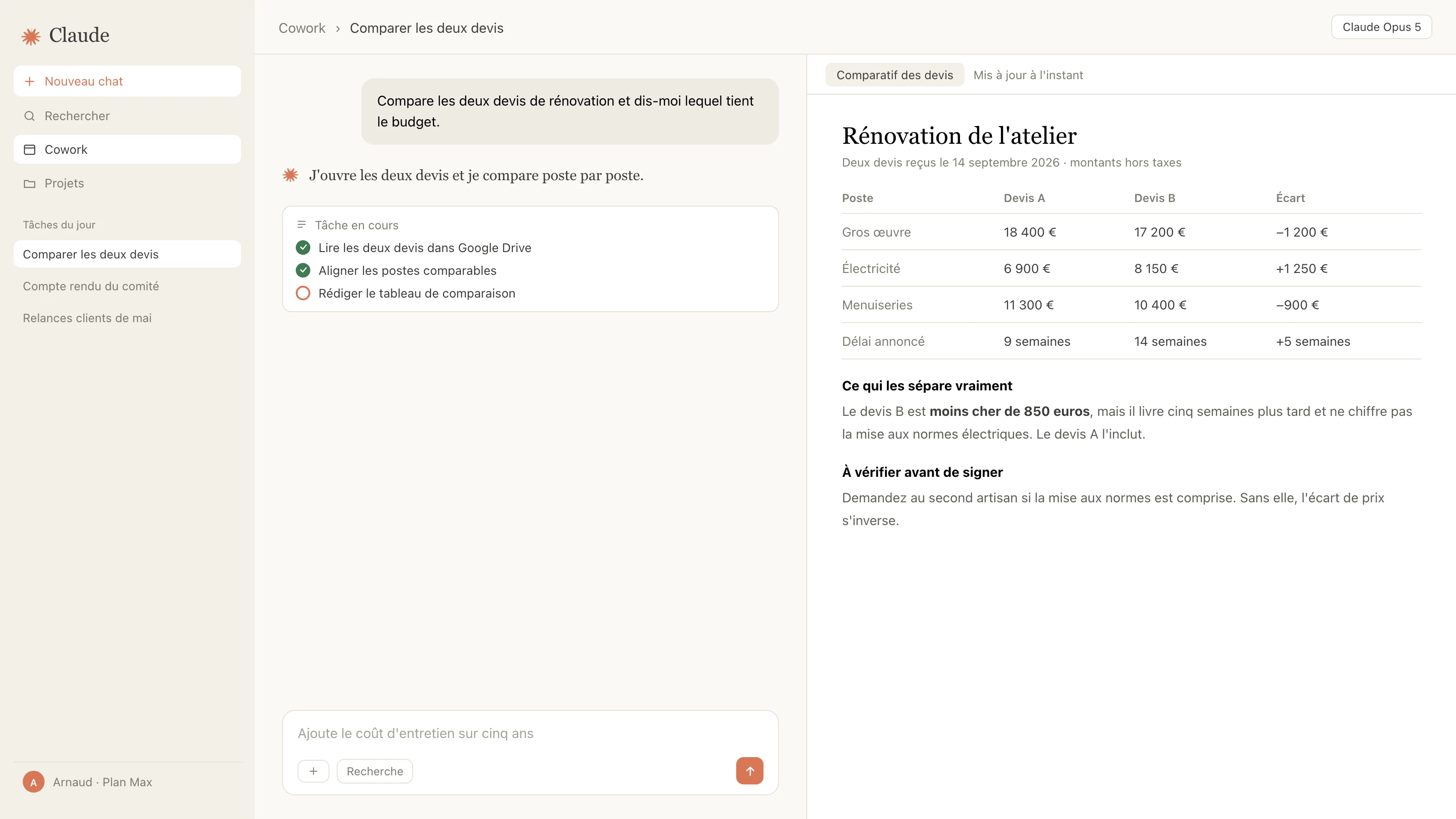
Task: Click the +5 semaines cell
Action: pos(1313,342)
